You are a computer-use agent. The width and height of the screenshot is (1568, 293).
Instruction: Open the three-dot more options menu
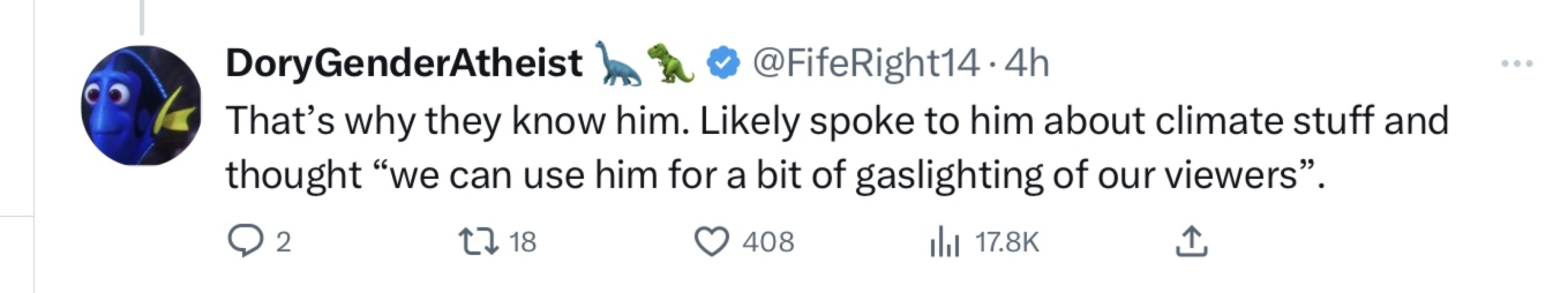coord(1517,63)
